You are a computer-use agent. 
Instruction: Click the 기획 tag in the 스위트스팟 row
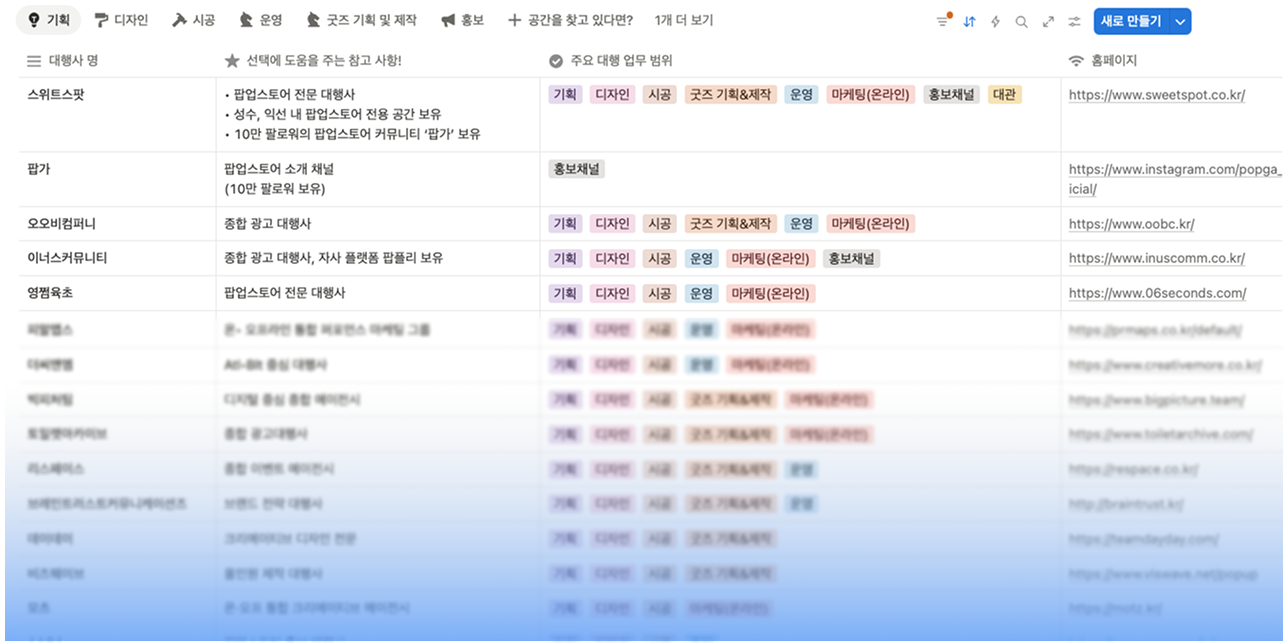[565, 95]
